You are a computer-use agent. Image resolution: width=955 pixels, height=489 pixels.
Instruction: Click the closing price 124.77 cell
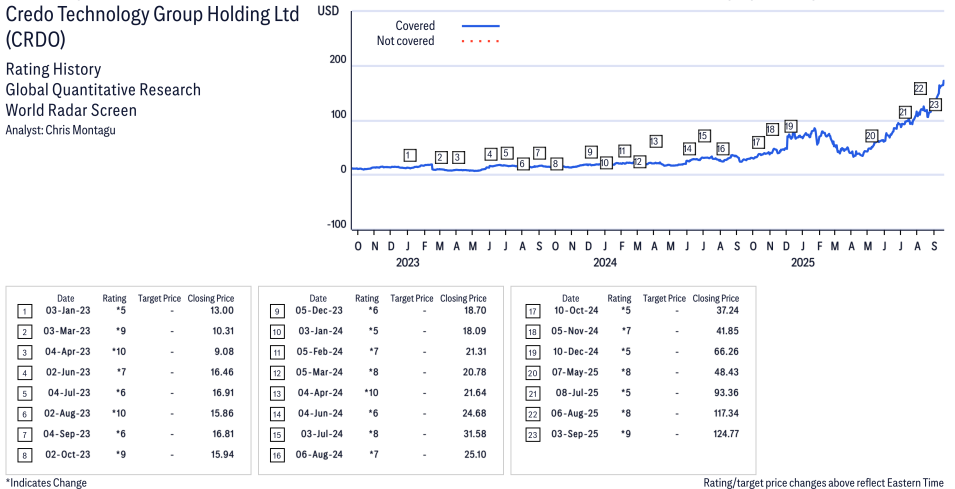click(x=716, y=433)
